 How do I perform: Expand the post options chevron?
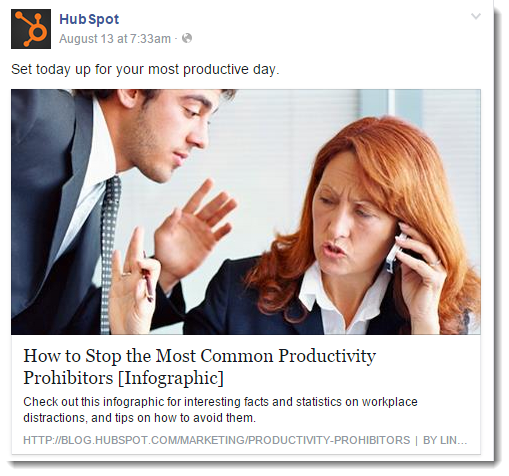click(x=476, y=16)
